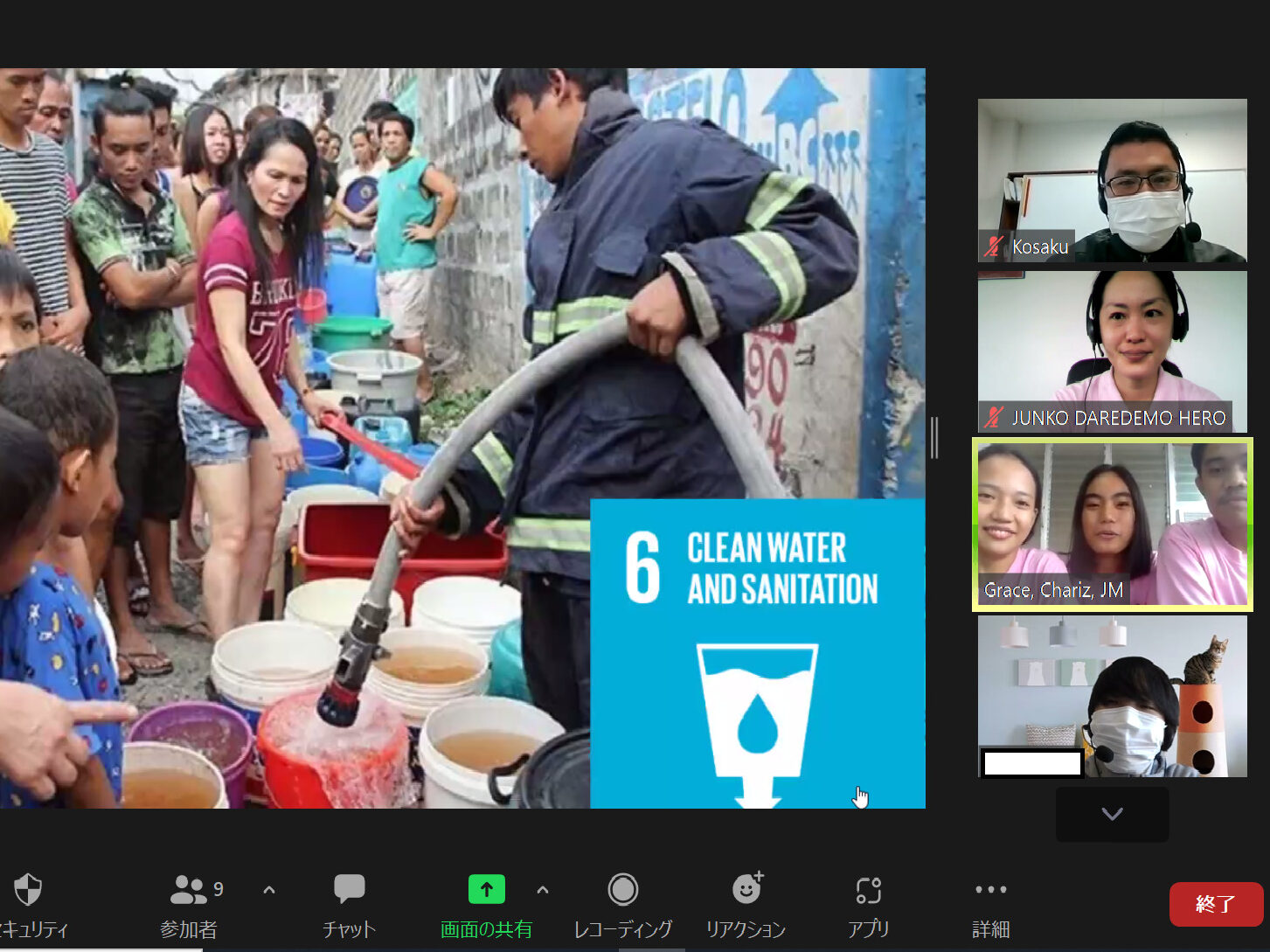1270x952 pixels.
Task: Click JUNKO's muted microphone icon
Action: tap(993, 418)
